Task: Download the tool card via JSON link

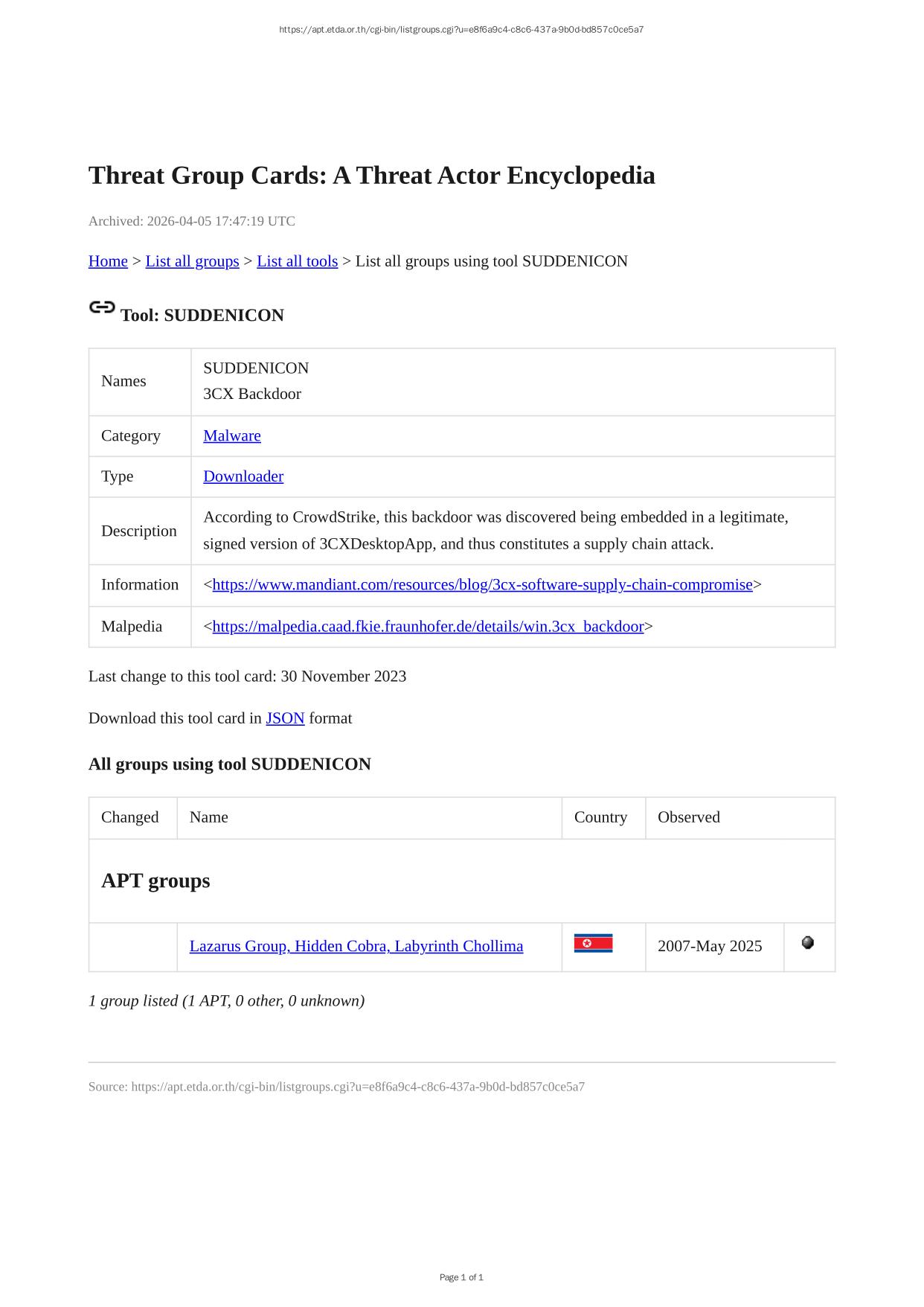Action: point(285,718)
